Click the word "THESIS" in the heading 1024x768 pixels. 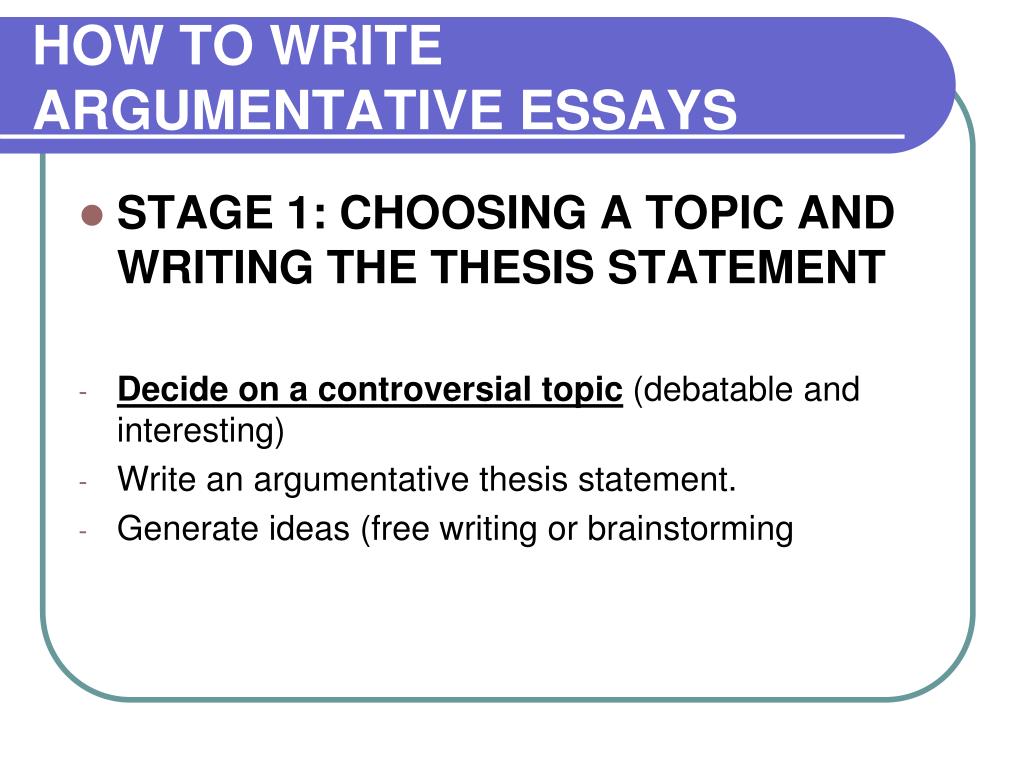pyautogui.click(x=513, y=268)
